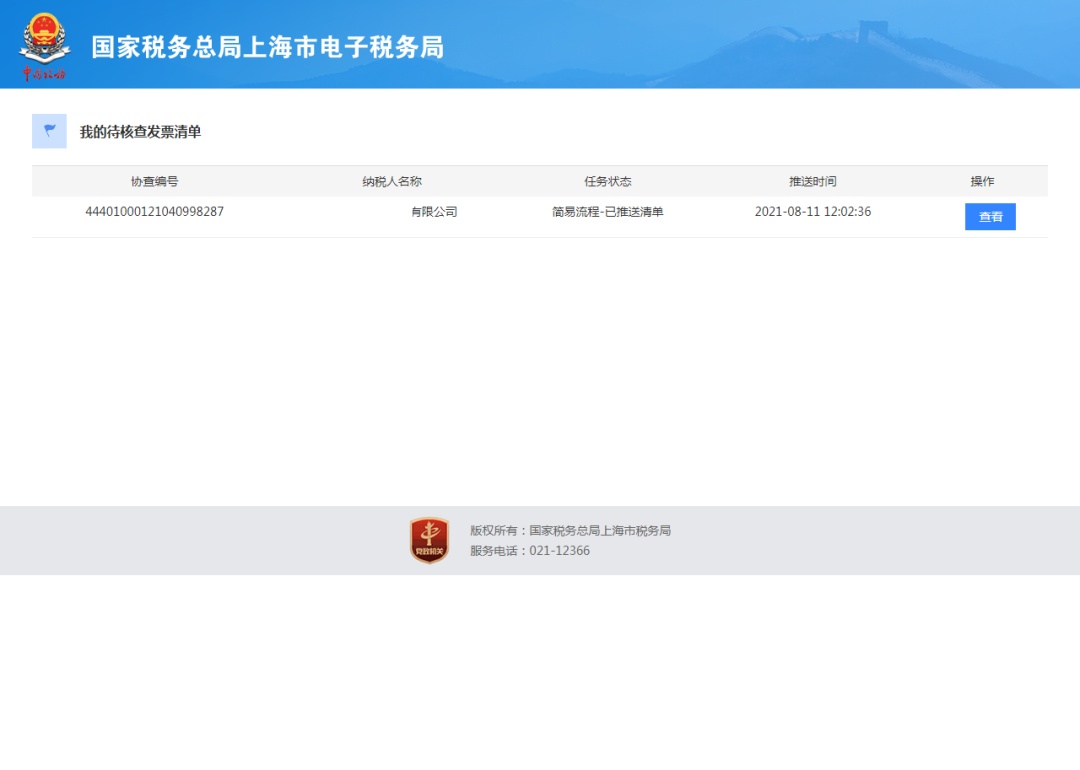Click the 有限公司 taxpayer name cell
Image resolution: width=1080 pixels, height=770 pixels.
tap(434, 212)
